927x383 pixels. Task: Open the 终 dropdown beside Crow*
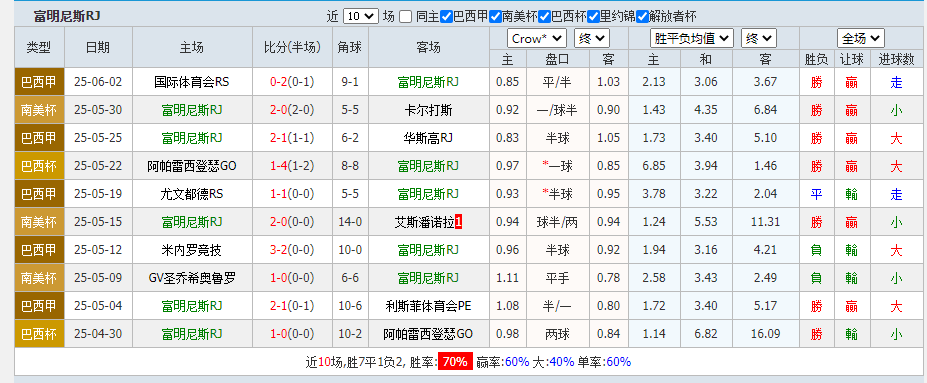tap(591, 39)
